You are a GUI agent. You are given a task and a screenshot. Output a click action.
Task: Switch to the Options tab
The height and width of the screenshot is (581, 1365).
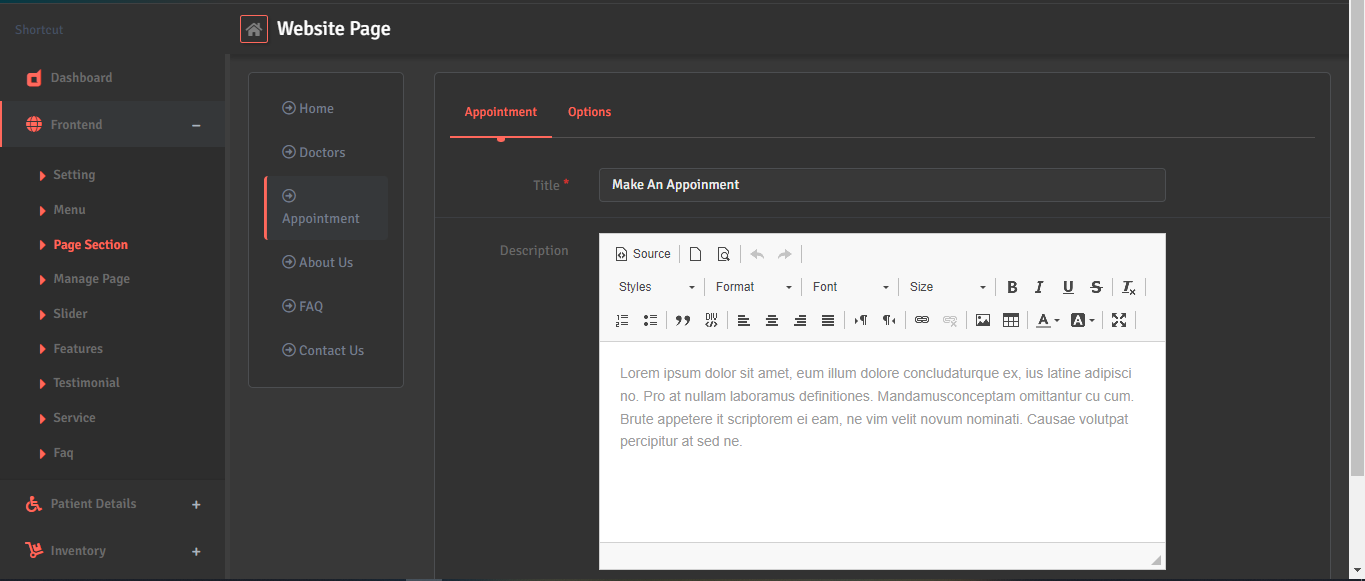click(x=589, y=112)
